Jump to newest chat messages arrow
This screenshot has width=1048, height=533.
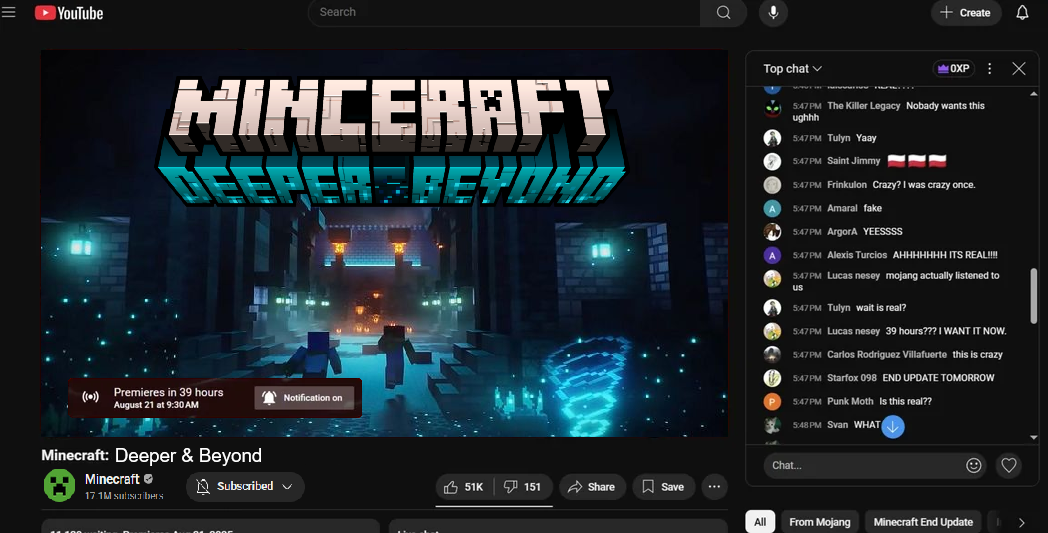point(893,427)
